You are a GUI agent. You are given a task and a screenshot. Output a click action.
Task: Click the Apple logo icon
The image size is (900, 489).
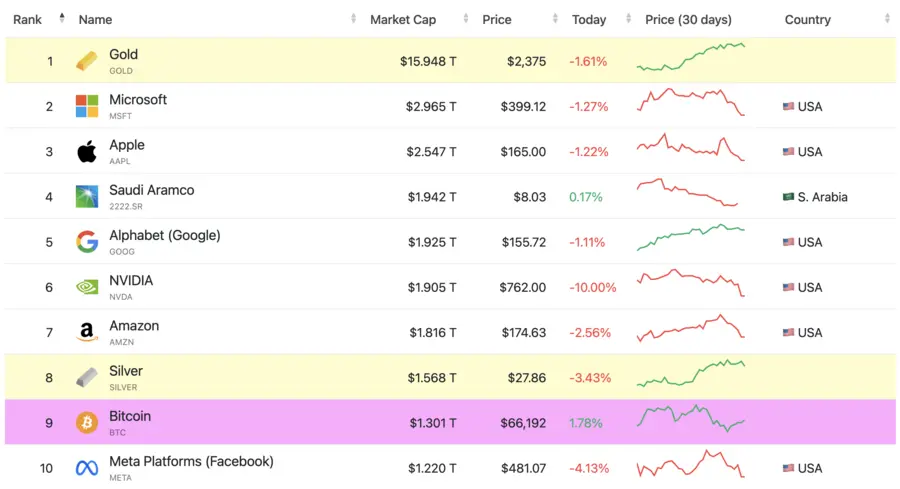pos(87,152)
